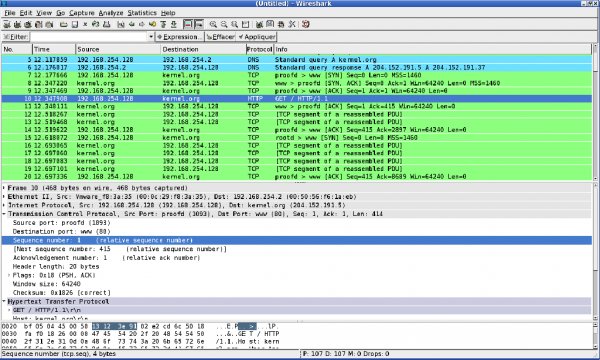Open the Capture menu
Screen dimensions: 600x360
tap(82, 13)
